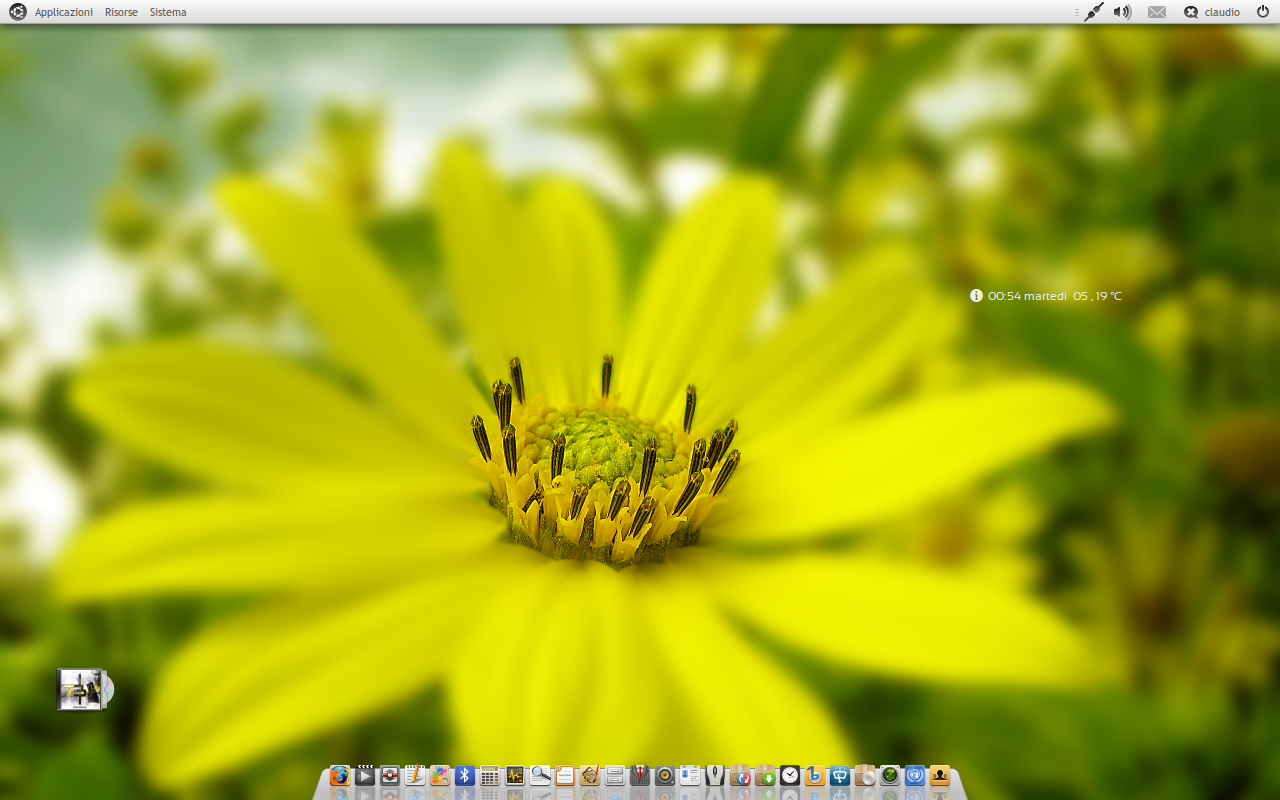The width and height of the screenshot is (1280, 800).
Task: Open the network connection plug indicator
Action: pos(1094,12)
